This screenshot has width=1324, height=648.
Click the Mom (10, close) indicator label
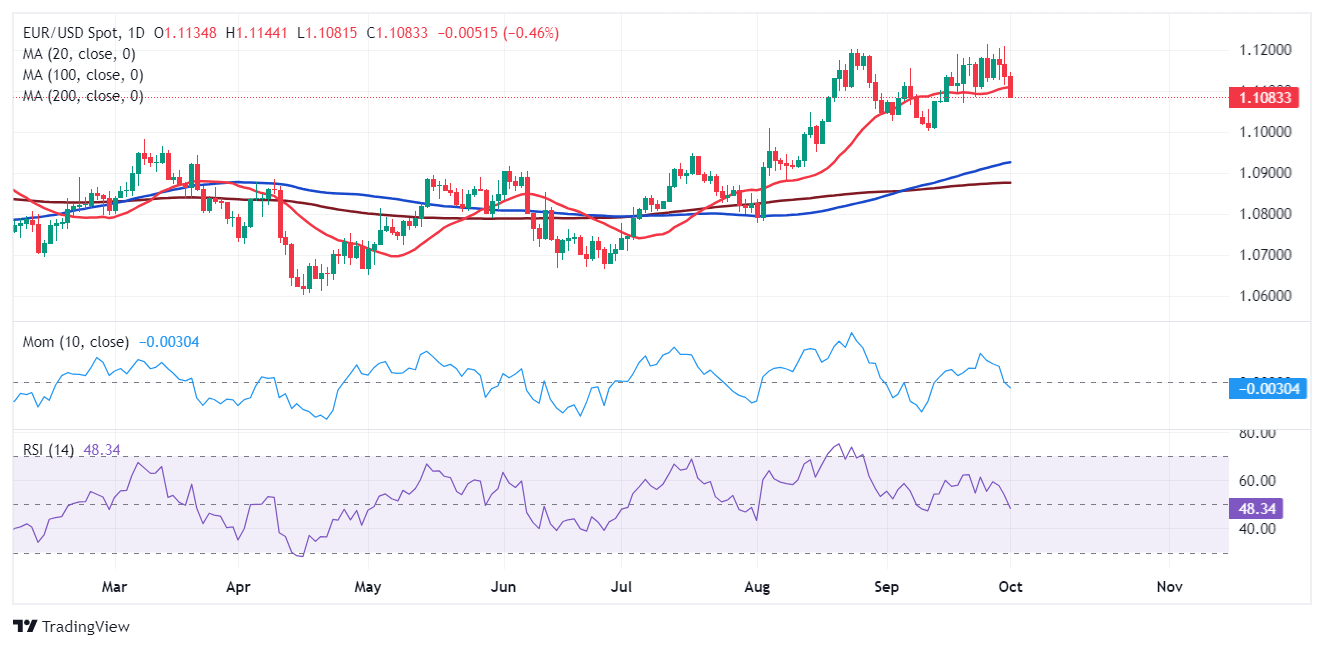(76, 342)
